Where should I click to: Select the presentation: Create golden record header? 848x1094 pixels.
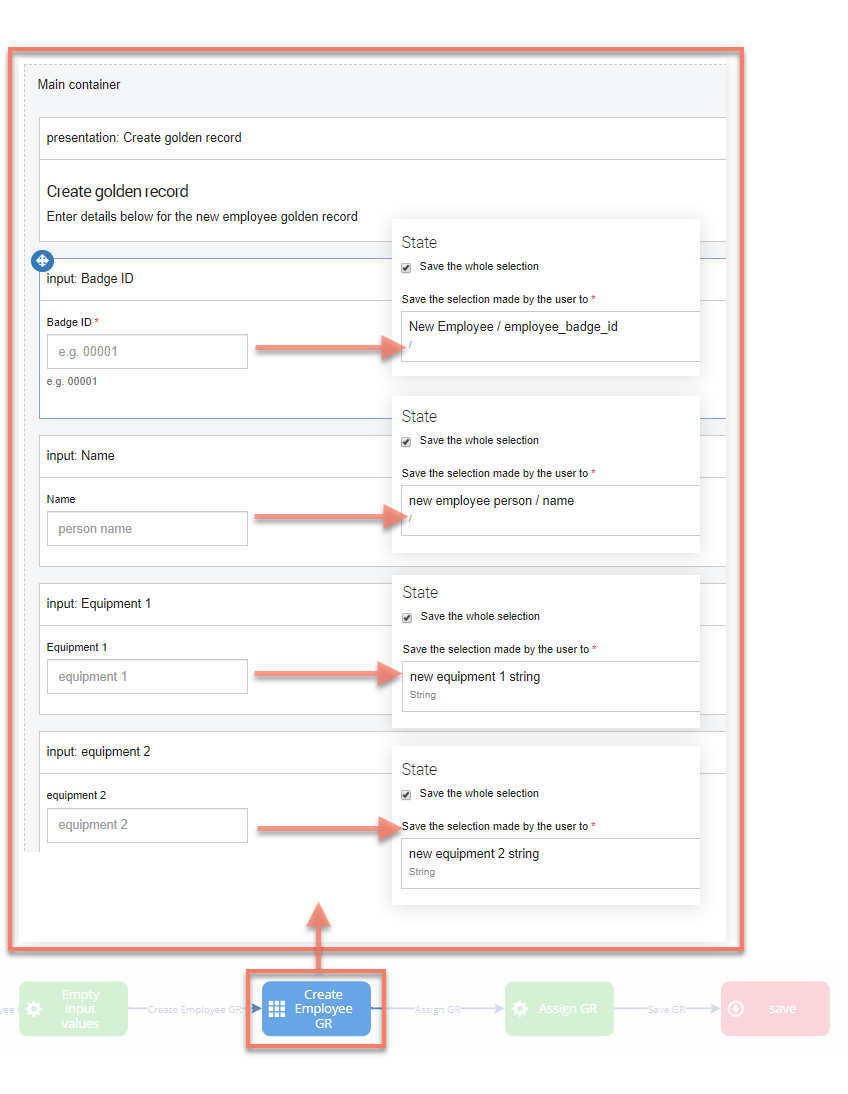[x=144, y=138]
